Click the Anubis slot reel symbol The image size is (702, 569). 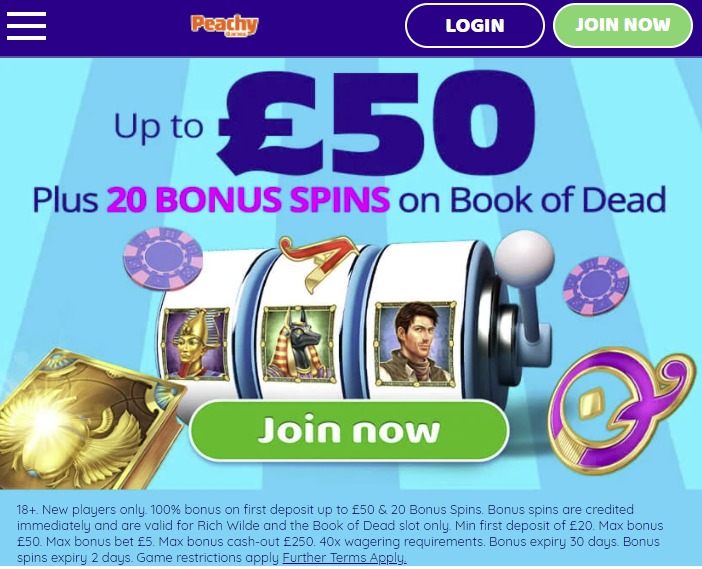[299, 344]
